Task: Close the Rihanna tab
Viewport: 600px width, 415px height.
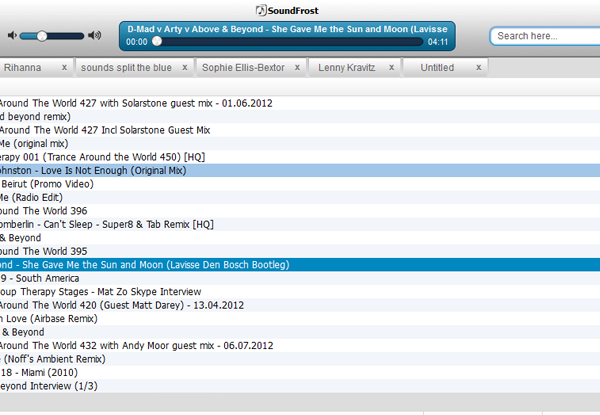Action: (64, 67)
